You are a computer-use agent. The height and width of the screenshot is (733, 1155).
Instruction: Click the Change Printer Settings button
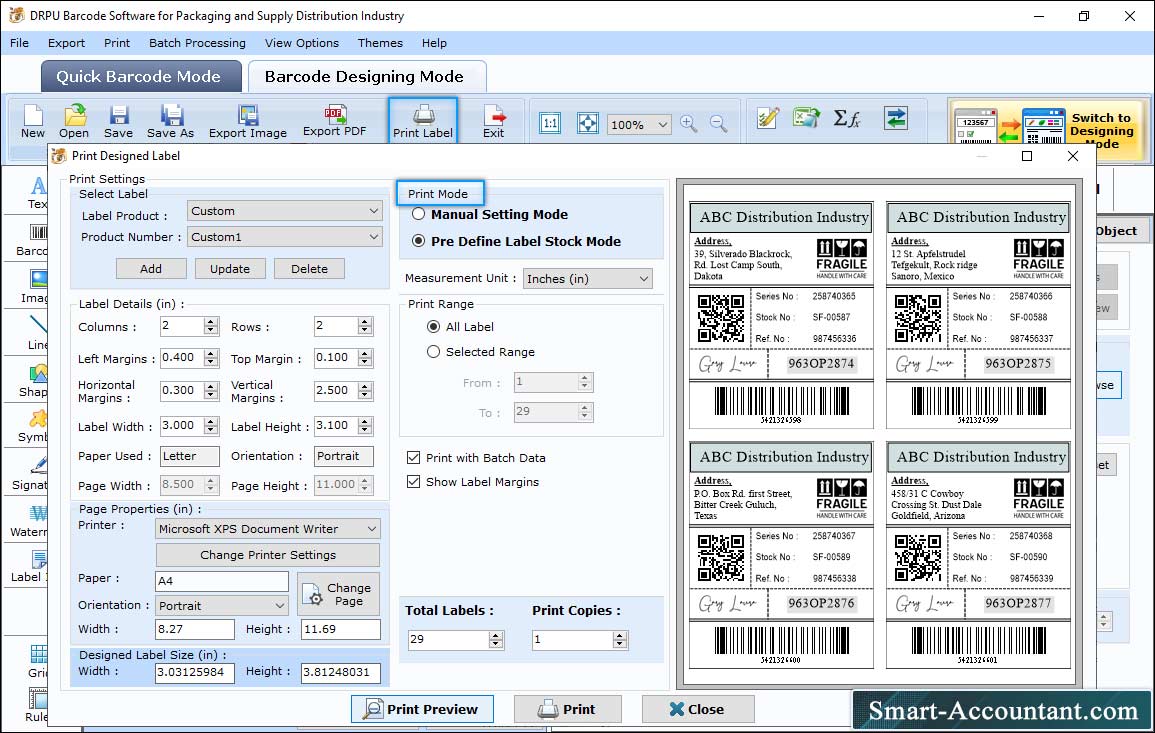pos(268,555)
